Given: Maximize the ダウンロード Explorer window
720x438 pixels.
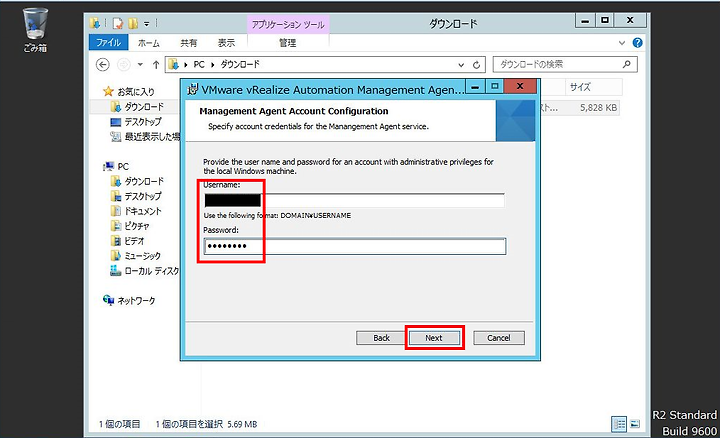Looking at the screenshot, I should click(605, 20).
